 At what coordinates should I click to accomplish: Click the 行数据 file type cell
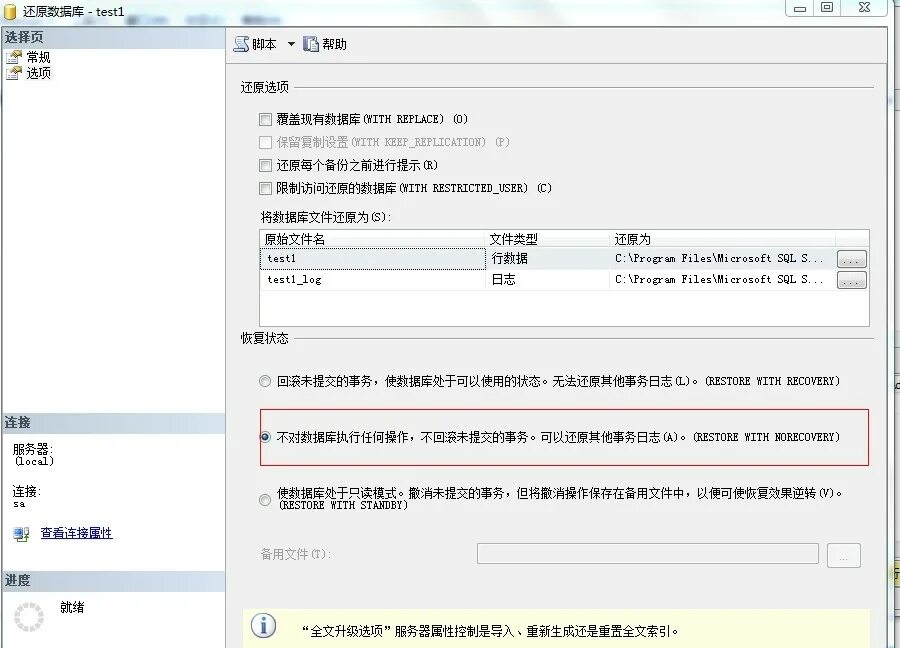tap(548, 259)
